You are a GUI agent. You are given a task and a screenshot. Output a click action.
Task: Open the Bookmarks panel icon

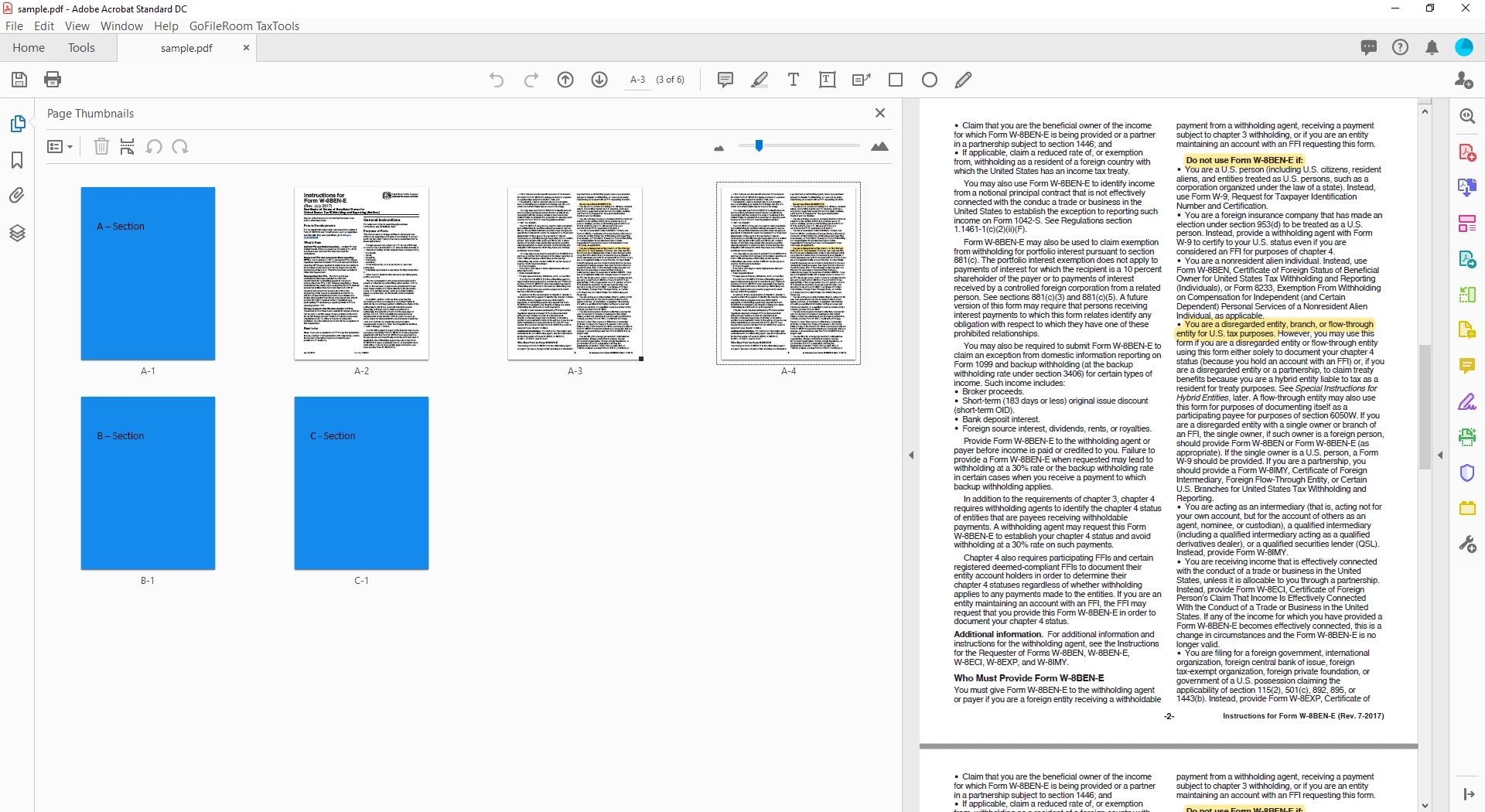(x=17, y=160)
